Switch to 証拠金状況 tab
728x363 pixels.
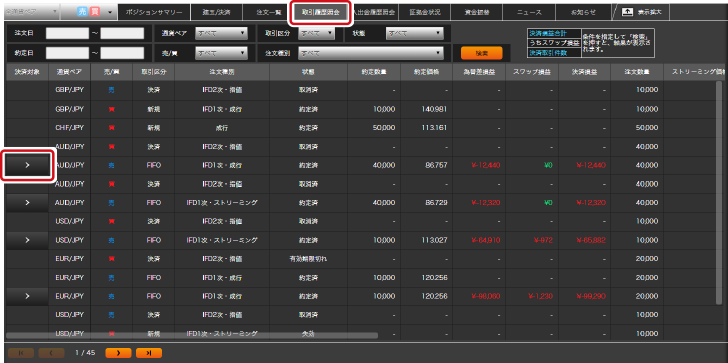424,12
